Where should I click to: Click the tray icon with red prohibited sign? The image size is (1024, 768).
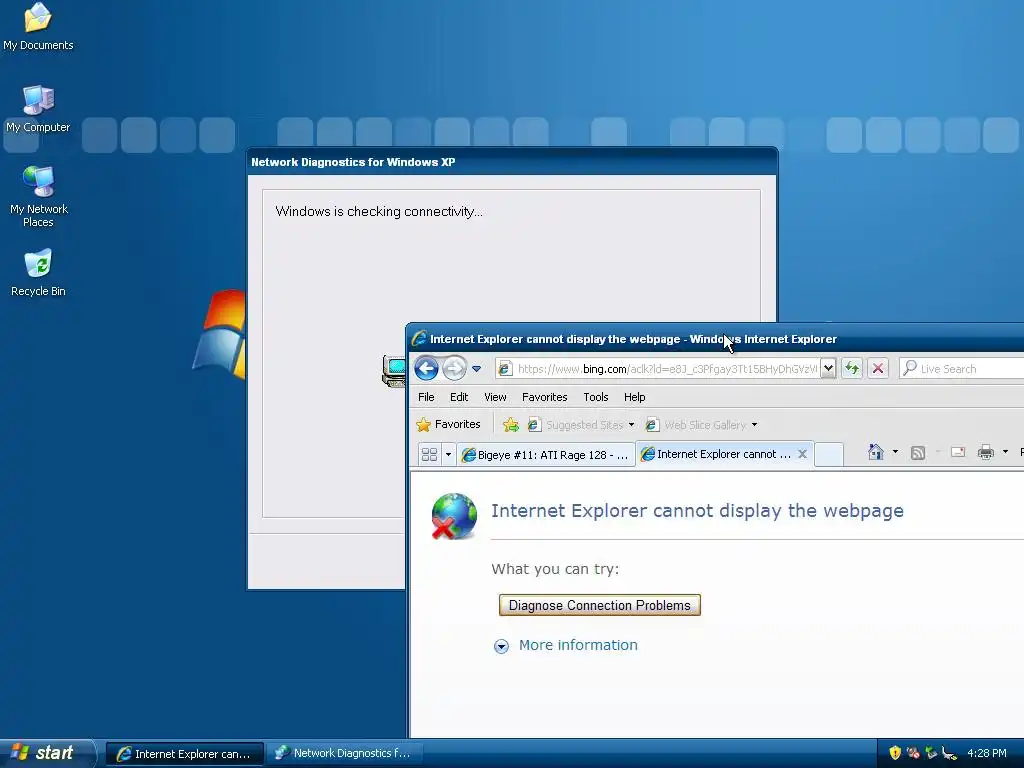913,753
